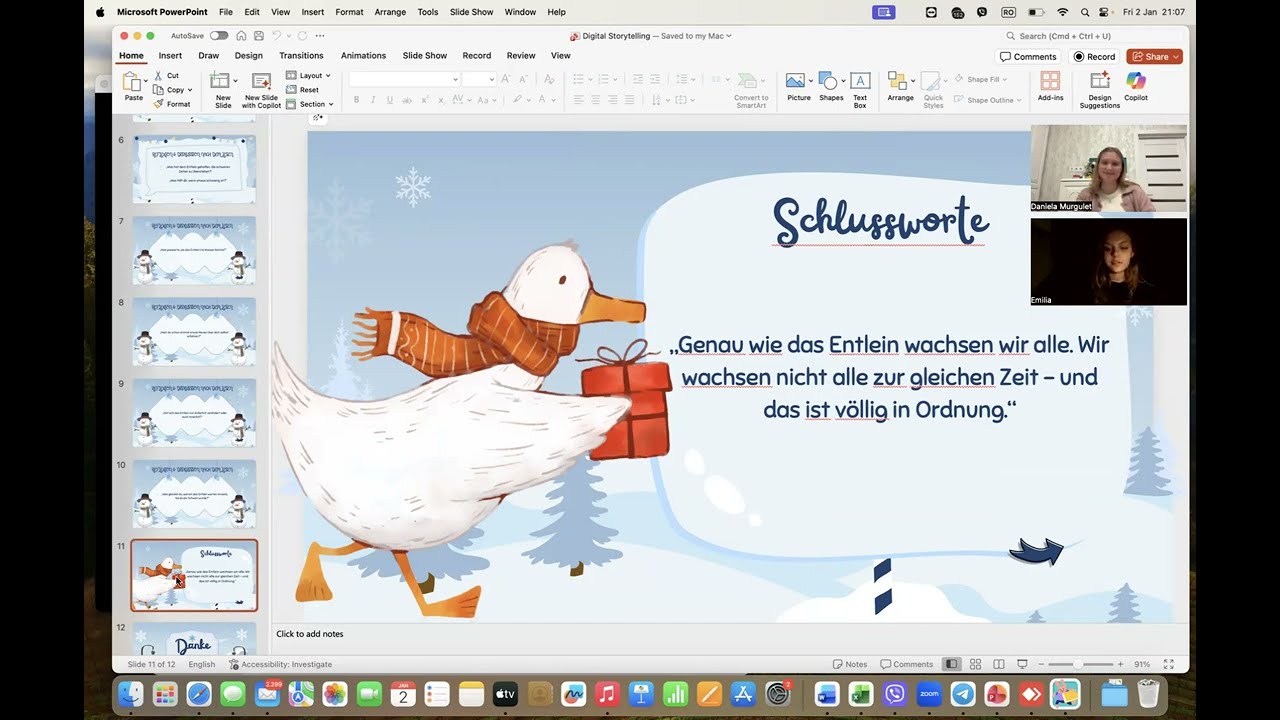This screenshot has width=1280, height=720.
Task: Launch the Copilot assistant
Action: coord(1136,86)
